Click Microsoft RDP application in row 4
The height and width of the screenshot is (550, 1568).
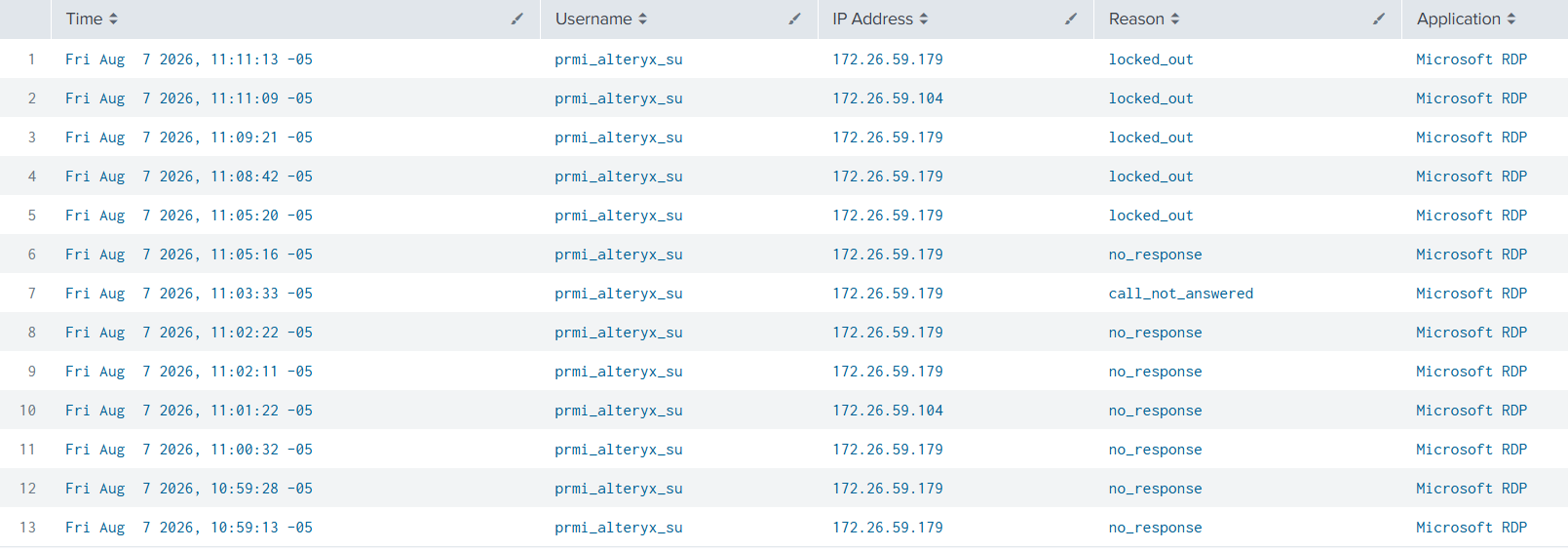pyautogui.click(x=1472, y=177)
